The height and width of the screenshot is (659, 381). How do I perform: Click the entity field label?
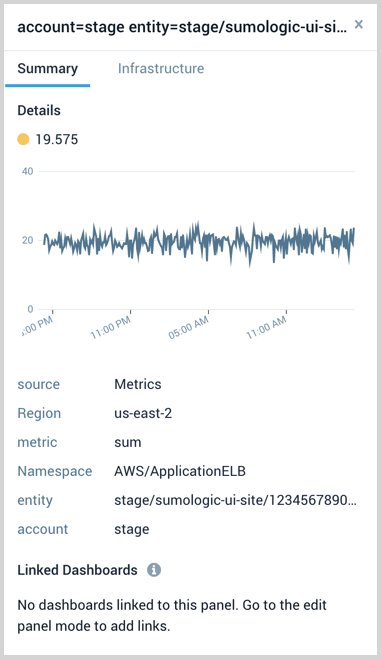pos(35,501)
